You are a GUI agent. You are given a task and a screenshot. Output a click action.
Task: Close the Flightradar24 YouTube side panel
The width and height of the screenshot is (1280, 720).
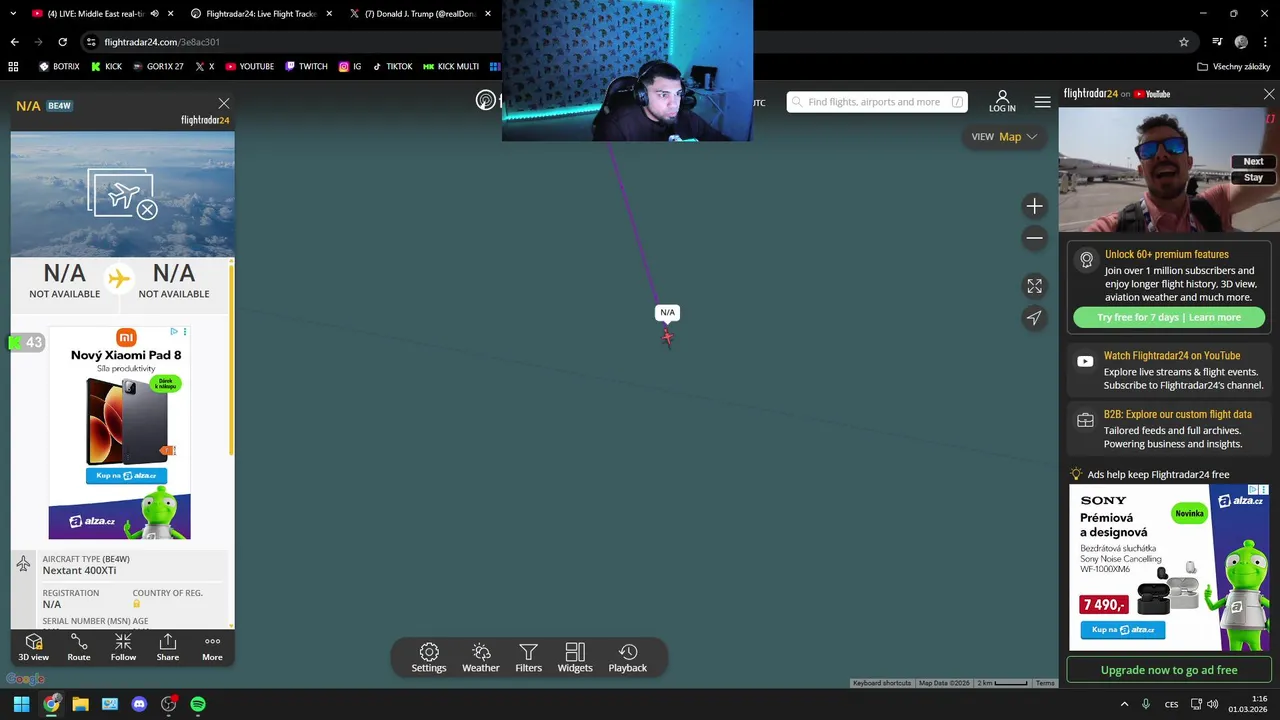click(x=1269, y=94)
